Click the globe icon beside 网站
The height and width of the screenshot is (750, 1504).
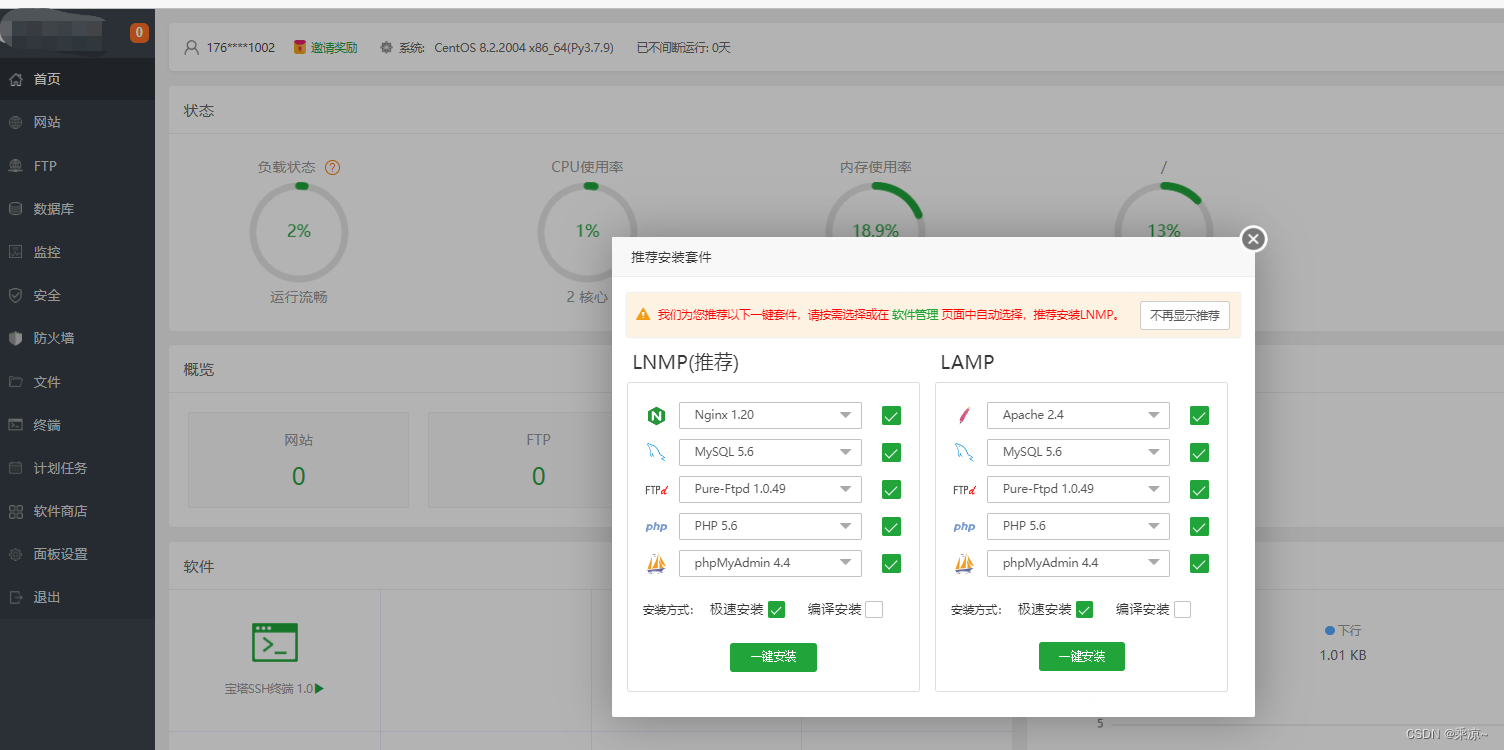pyautogui.click(x=15, y=122)
